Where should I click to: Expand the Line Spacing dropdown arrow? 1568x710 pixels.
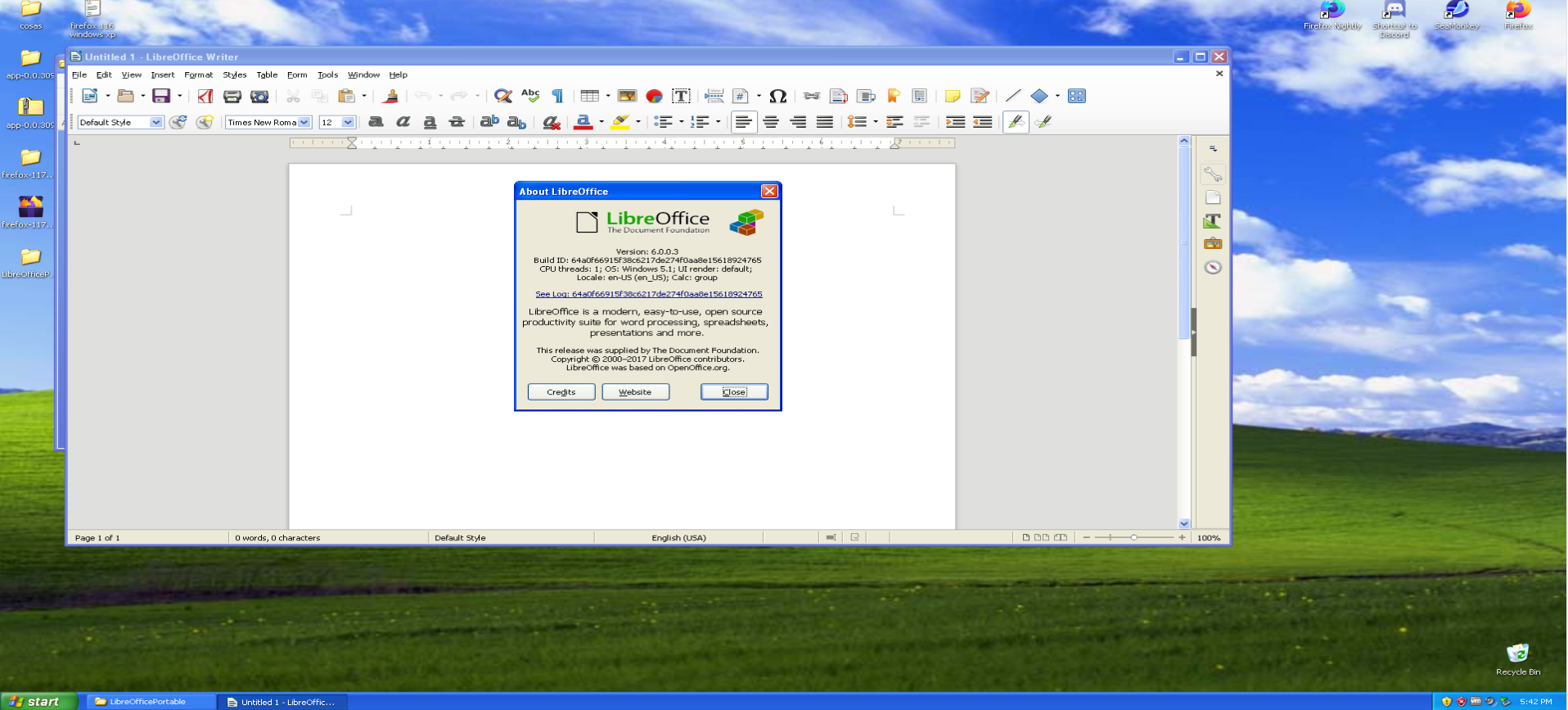coord(876,122)
